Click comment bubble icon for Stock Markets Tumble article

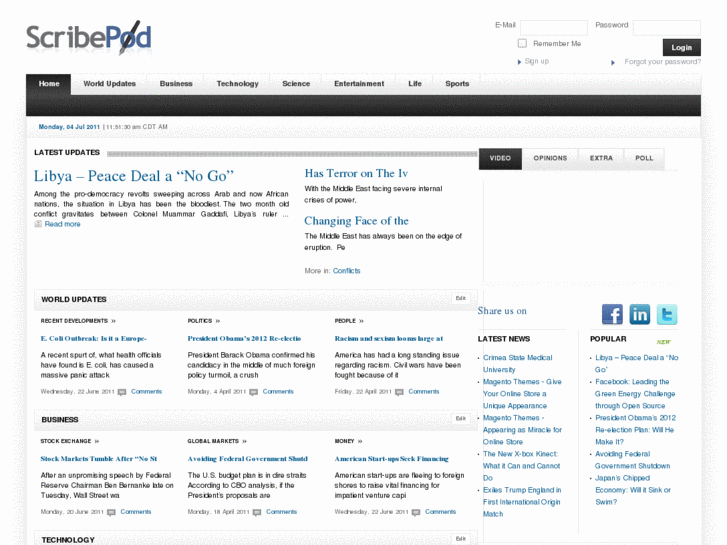coord(111,512)
